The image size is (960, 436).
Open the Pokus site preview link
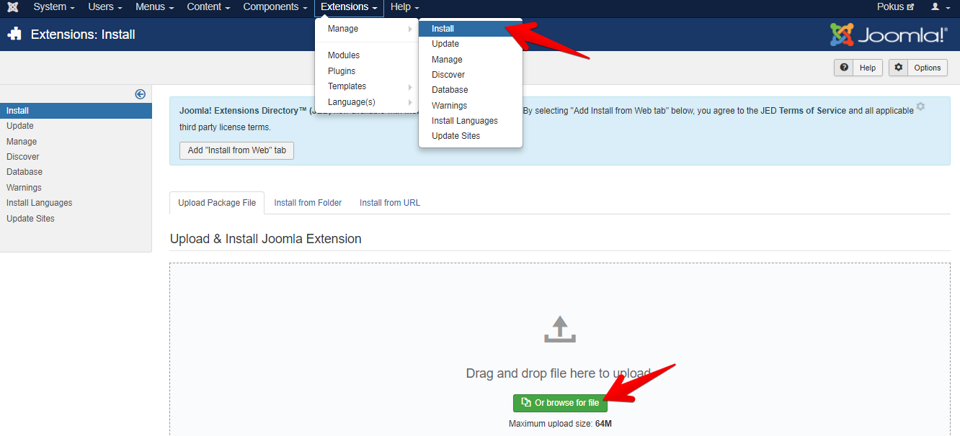pos(895,7)
